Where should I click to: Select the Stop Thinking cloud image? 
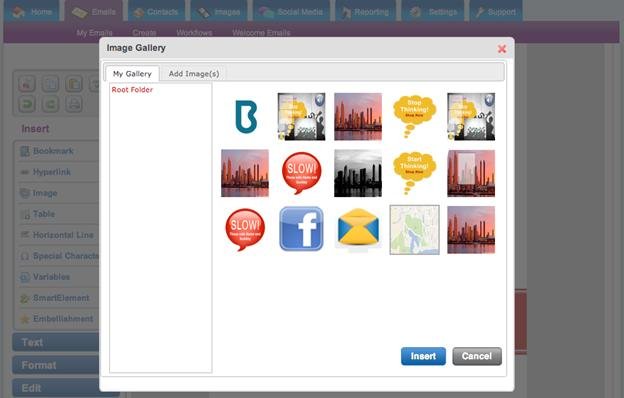pos(414,117)
